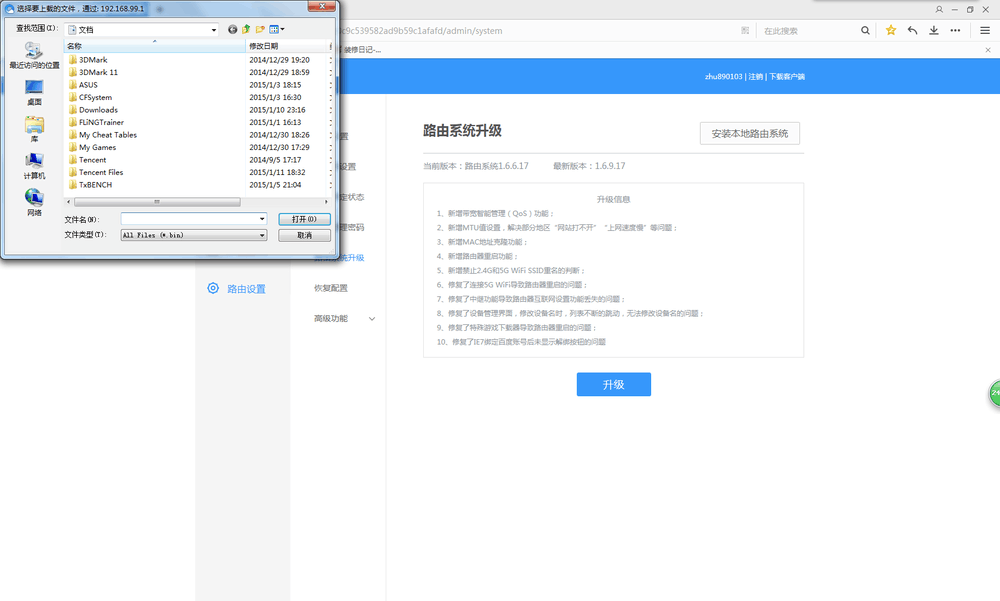Open Recent Places (最近访问的位置) in sidebar
The width and height of the screenshot is (1000, 601).
point(34,55)
